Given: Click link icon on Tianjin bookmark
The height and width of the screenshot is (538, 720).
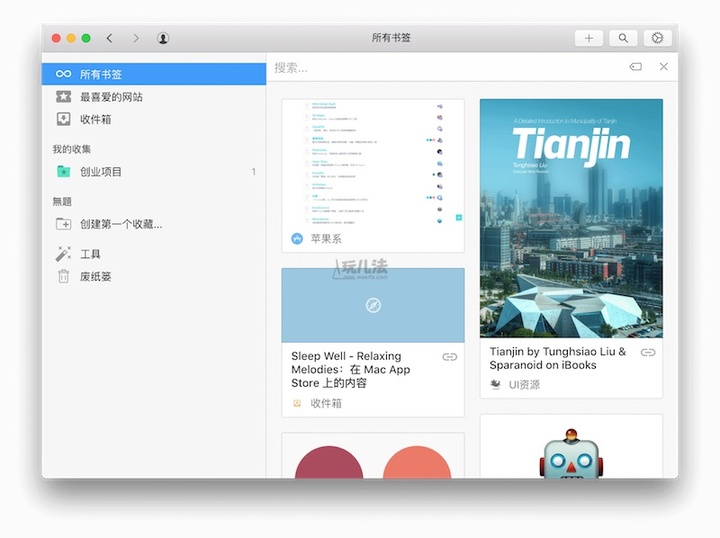Looking at the screenshot, I should [648, 352].
